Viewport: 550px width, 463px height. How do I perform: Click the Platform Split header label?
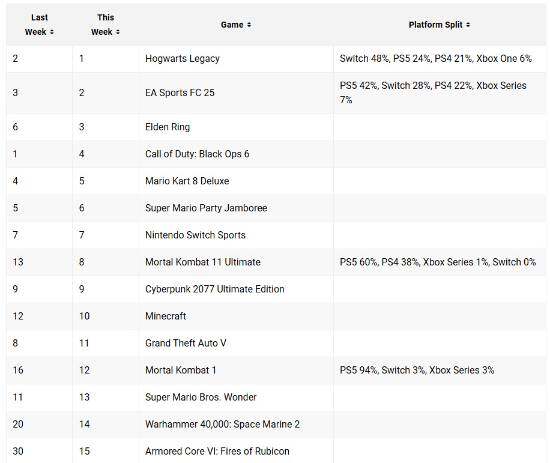coord(435,25)
